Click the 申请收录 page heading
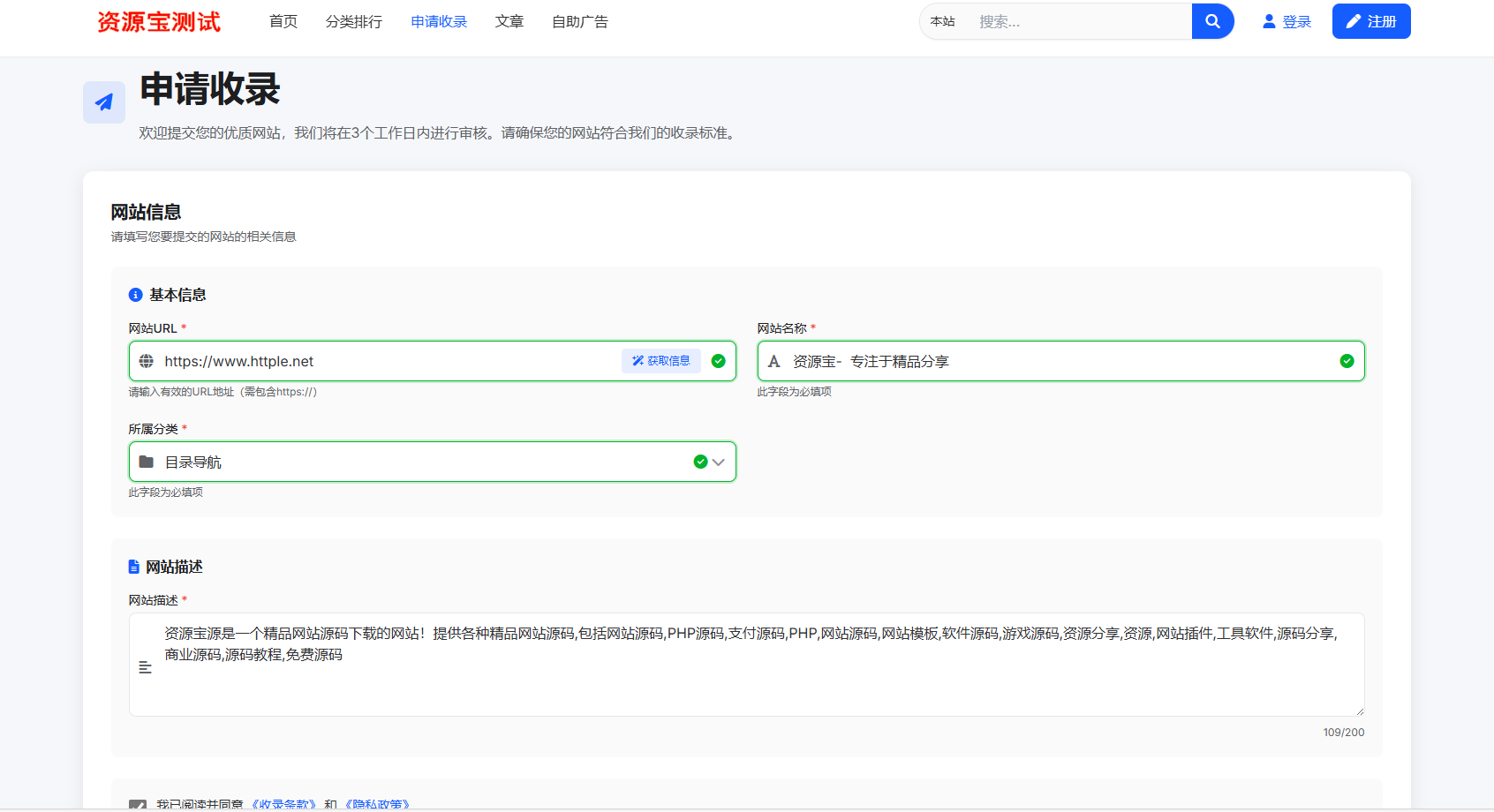This screenshot has height=812, width=1494. coord(210,89)
